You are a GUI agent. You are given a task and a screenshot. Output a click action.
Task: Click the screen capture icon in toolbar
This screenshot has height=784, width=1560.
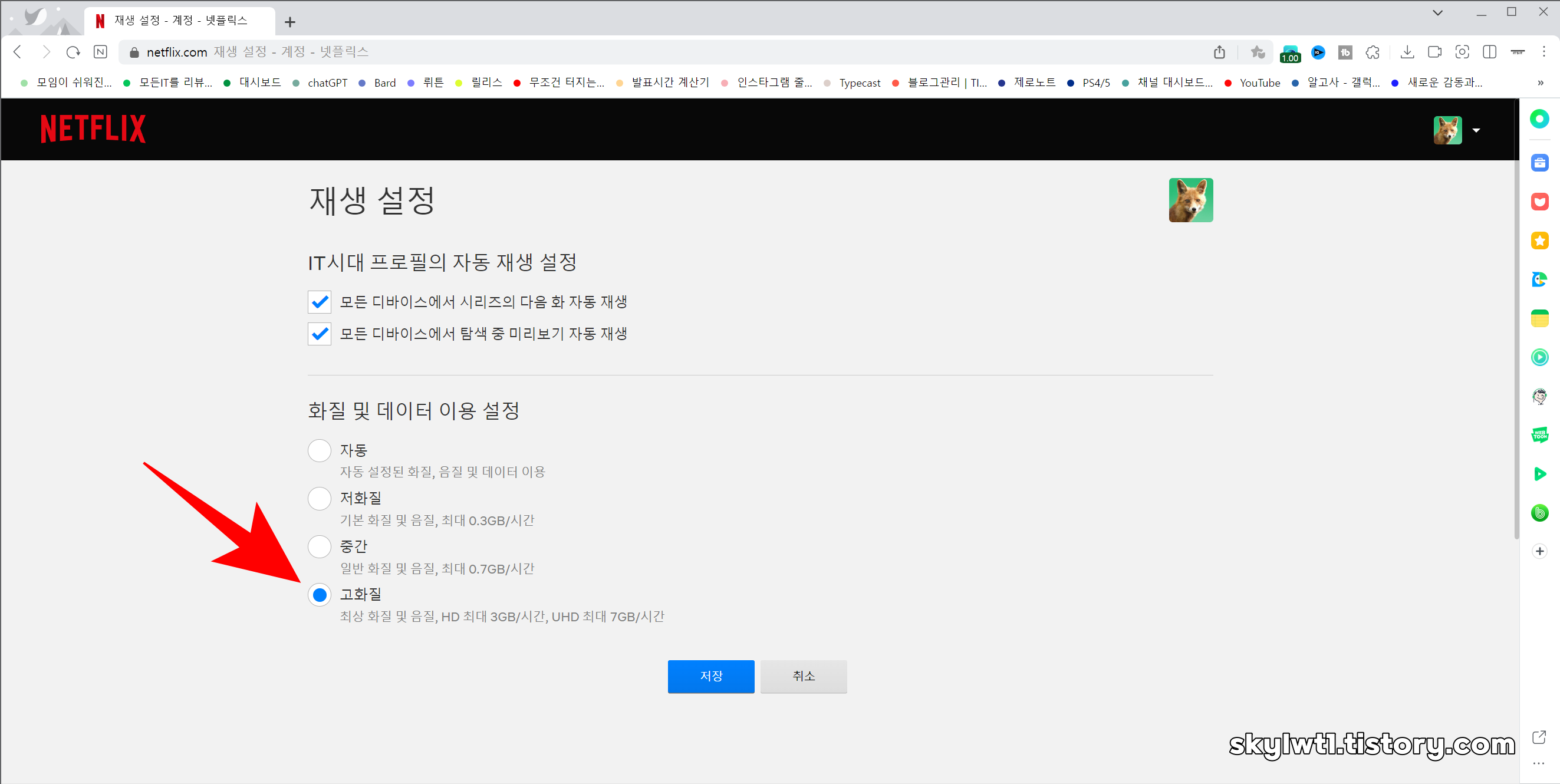[1462, 52]
